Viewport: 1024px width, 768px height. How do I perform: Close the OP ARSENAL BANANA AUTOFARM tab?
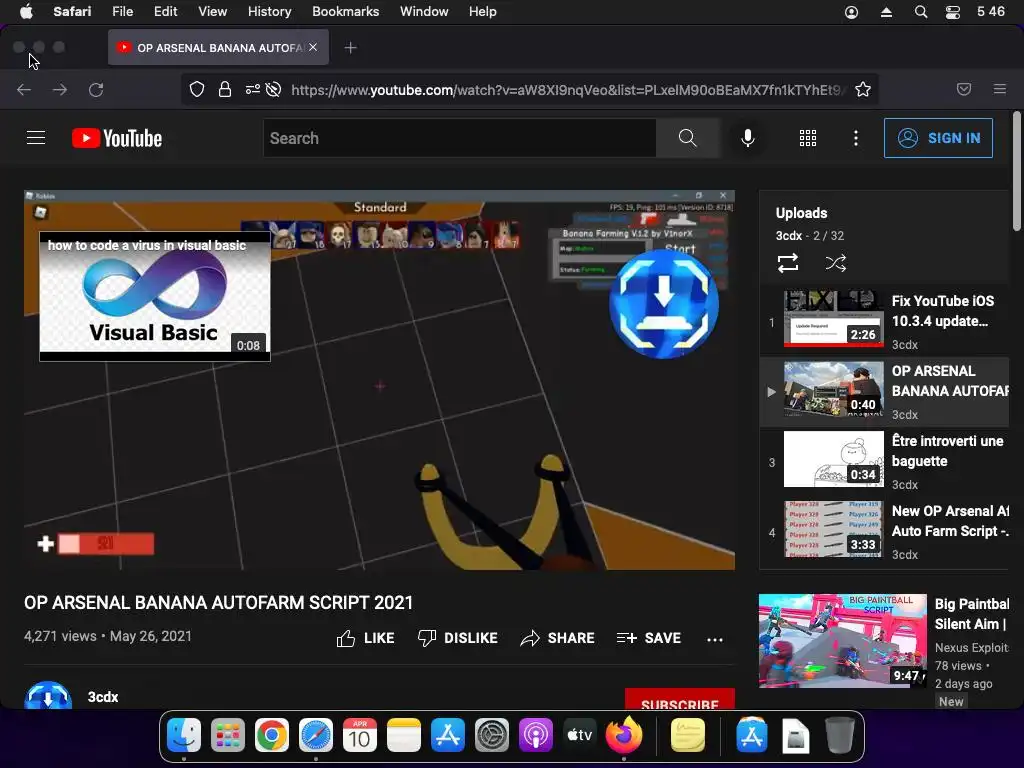[313, 48]
